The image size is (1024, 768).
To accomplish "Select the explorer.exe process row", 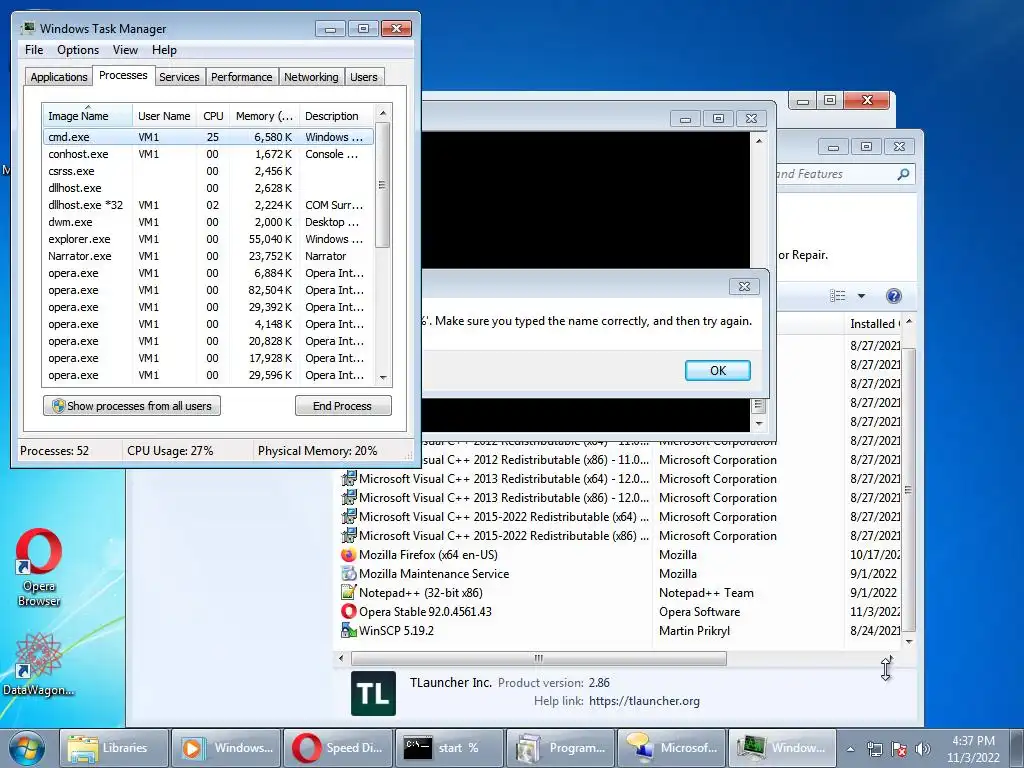I will coord(208,239).
